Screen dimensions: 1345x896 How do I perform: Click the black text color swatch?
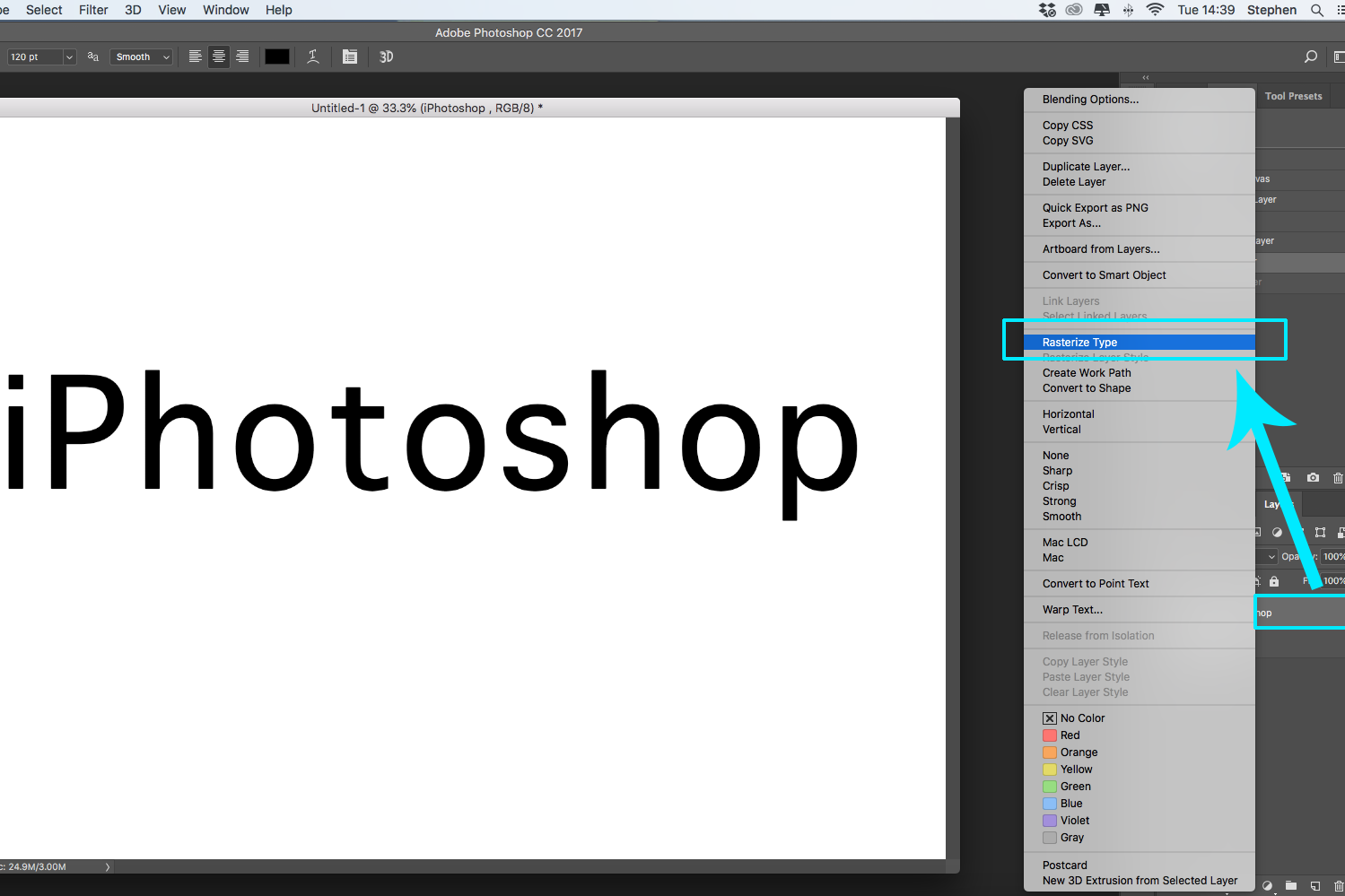[x=277, y=57]
